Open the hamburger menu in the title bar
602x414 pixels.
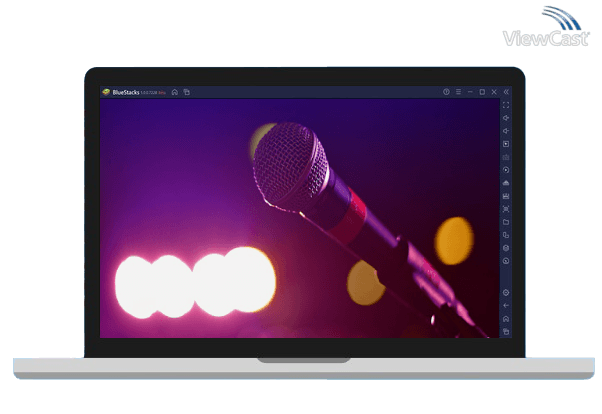(458, 92)
